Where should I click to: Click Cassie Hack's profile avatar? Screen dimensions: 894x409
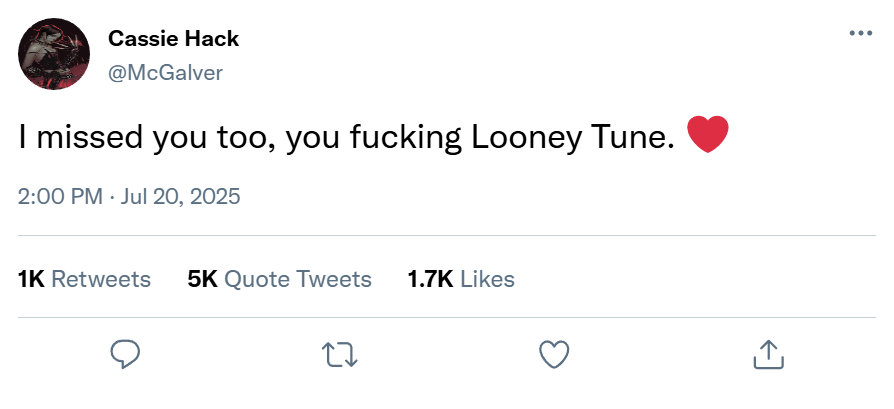(x=55, y=55)
